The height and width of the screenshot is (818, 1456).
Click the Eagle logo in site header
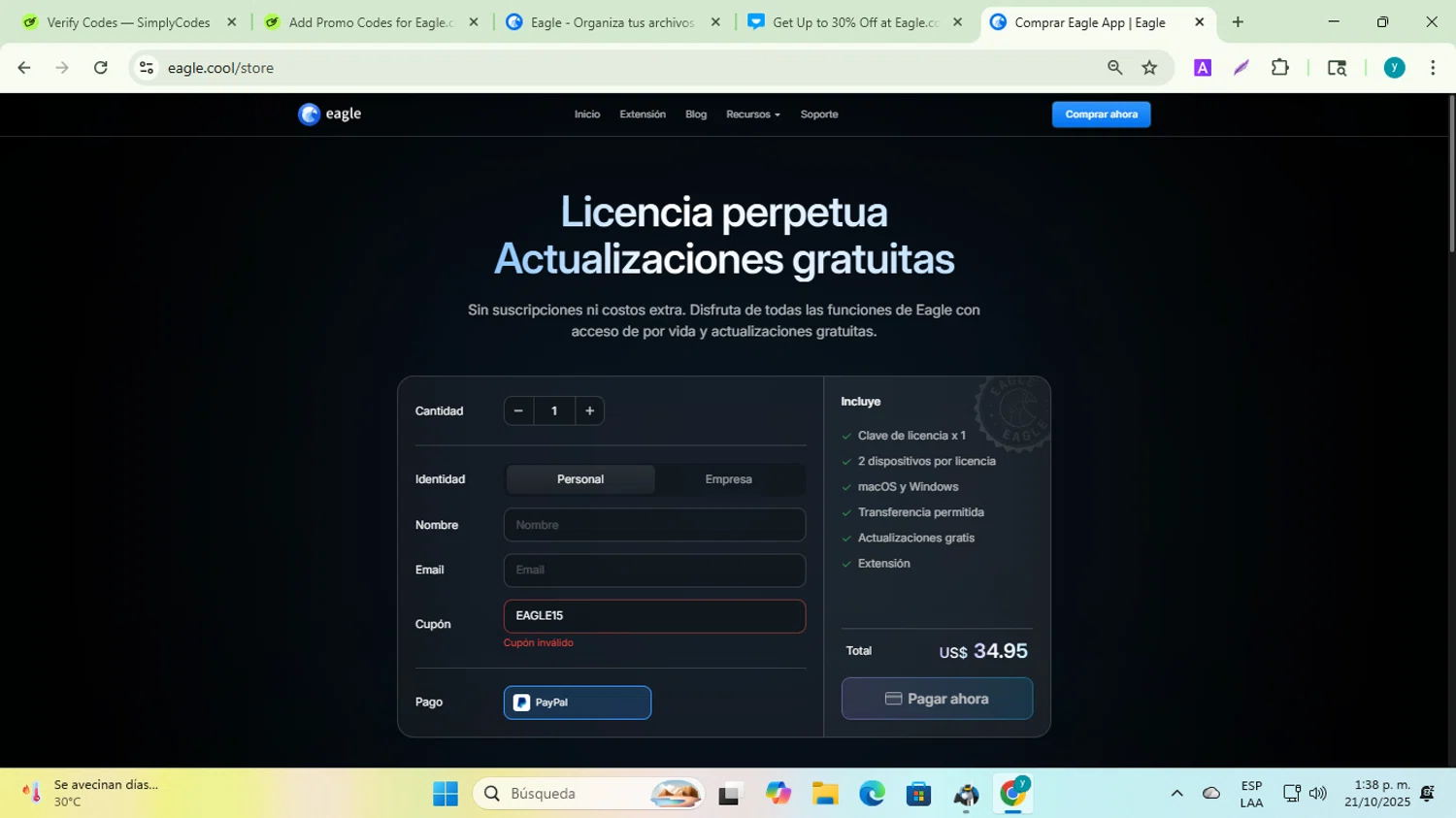pos(330,115)
